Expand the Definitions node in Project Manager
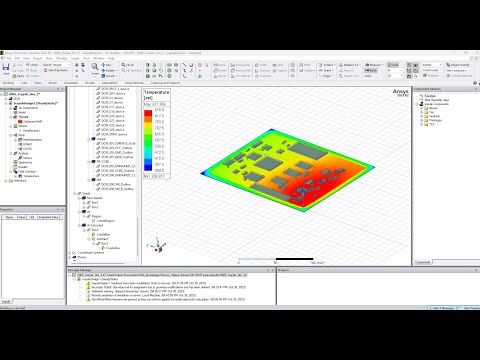Screen dimensions: 480x360 [x=6, y=181]
